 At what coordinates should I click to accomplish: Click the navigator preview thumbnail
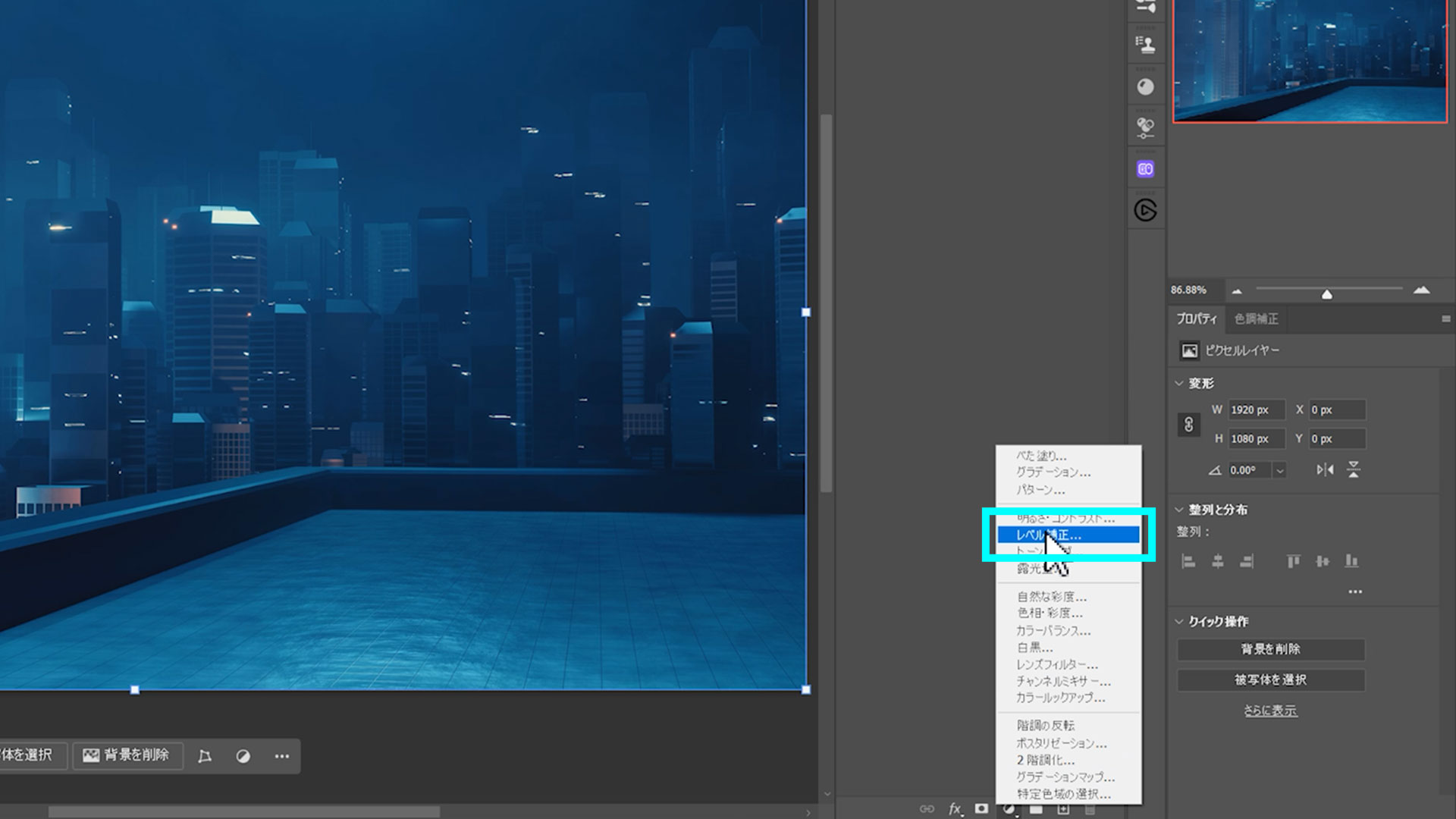1310,61
